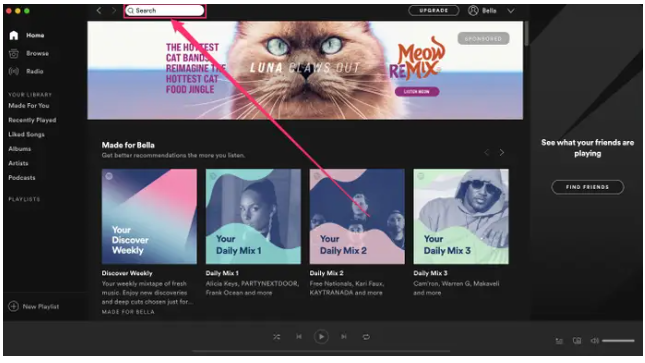Screen dimensions: 645x363
Task: Select the New Playlist label
Action: pos(41,307)
